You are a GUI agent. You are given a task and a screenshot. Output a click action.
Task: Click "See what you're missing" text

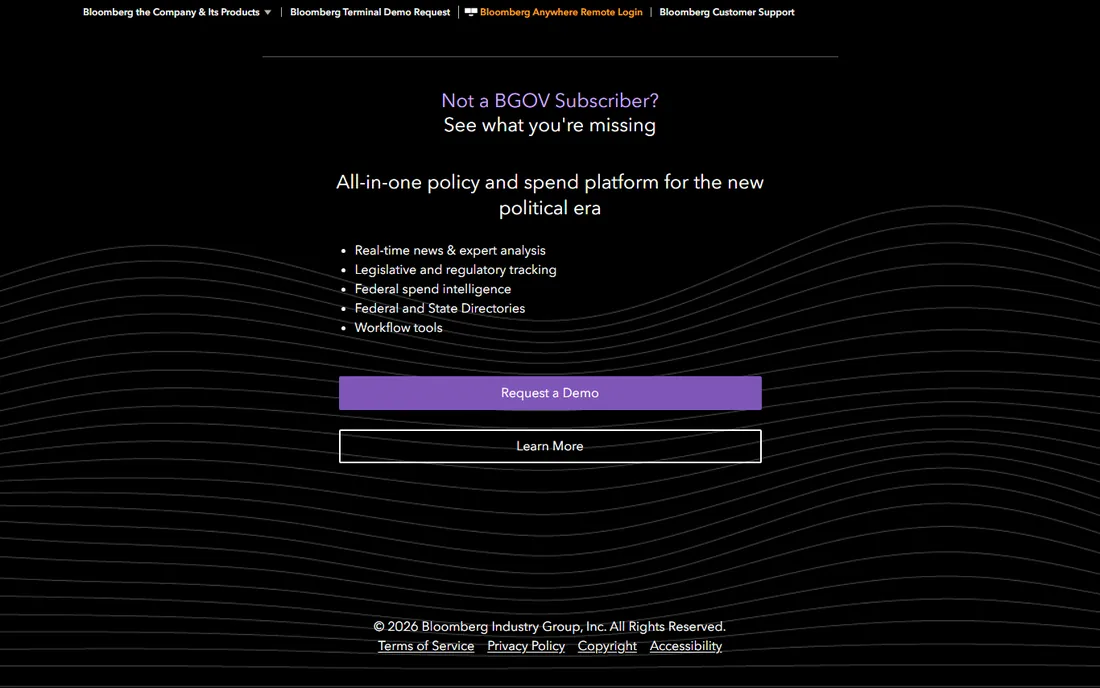coord(550,125)
